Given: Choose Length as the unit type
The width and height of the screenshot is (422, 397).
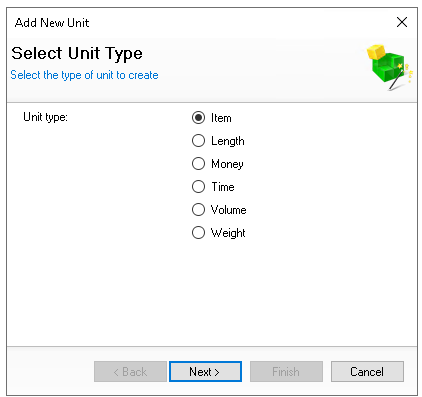Looking at the screenshot, I should [x=198, y=141].
